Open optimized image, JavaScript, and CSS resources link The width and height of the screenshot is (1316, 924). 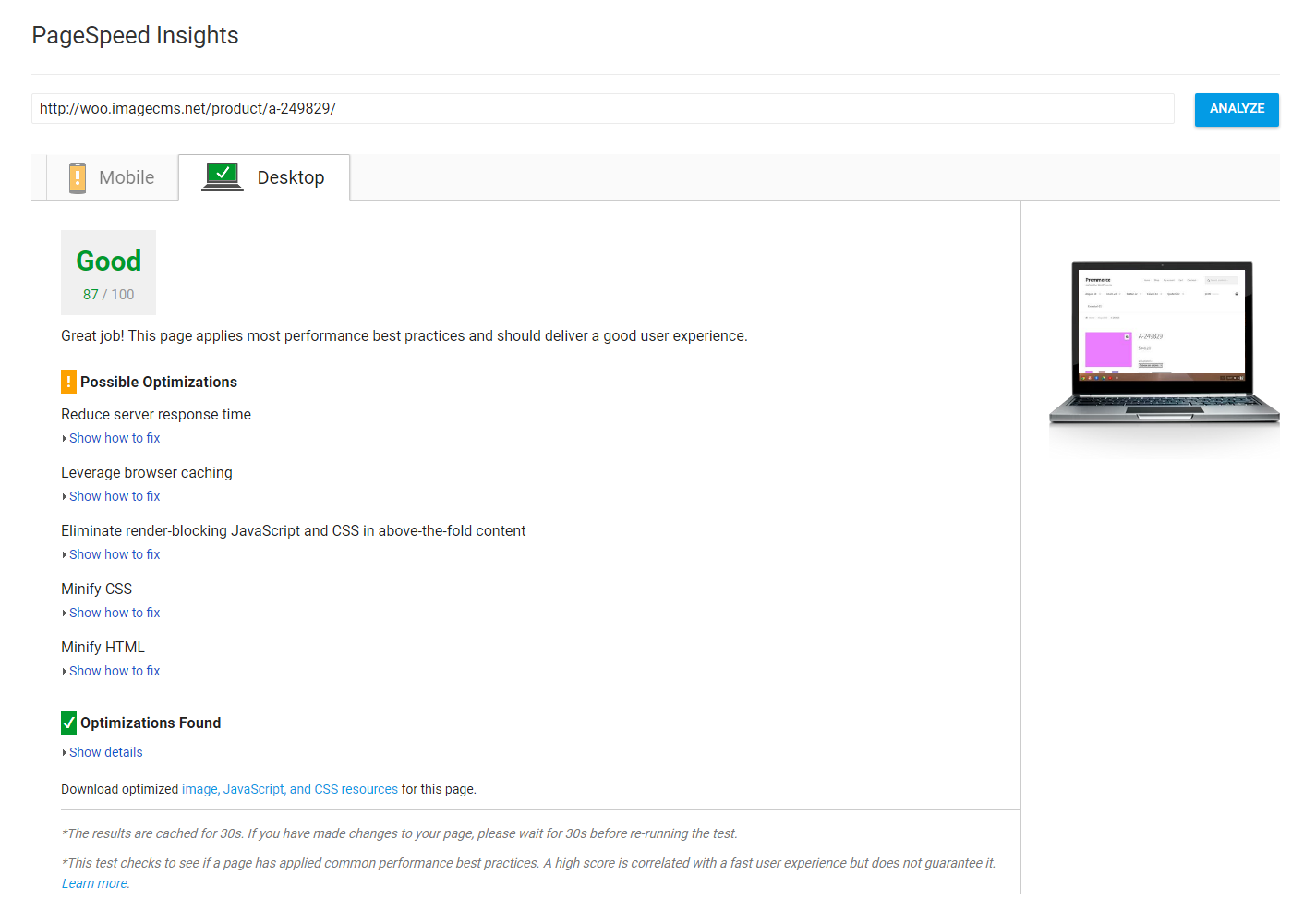click(x=290, y=789)
